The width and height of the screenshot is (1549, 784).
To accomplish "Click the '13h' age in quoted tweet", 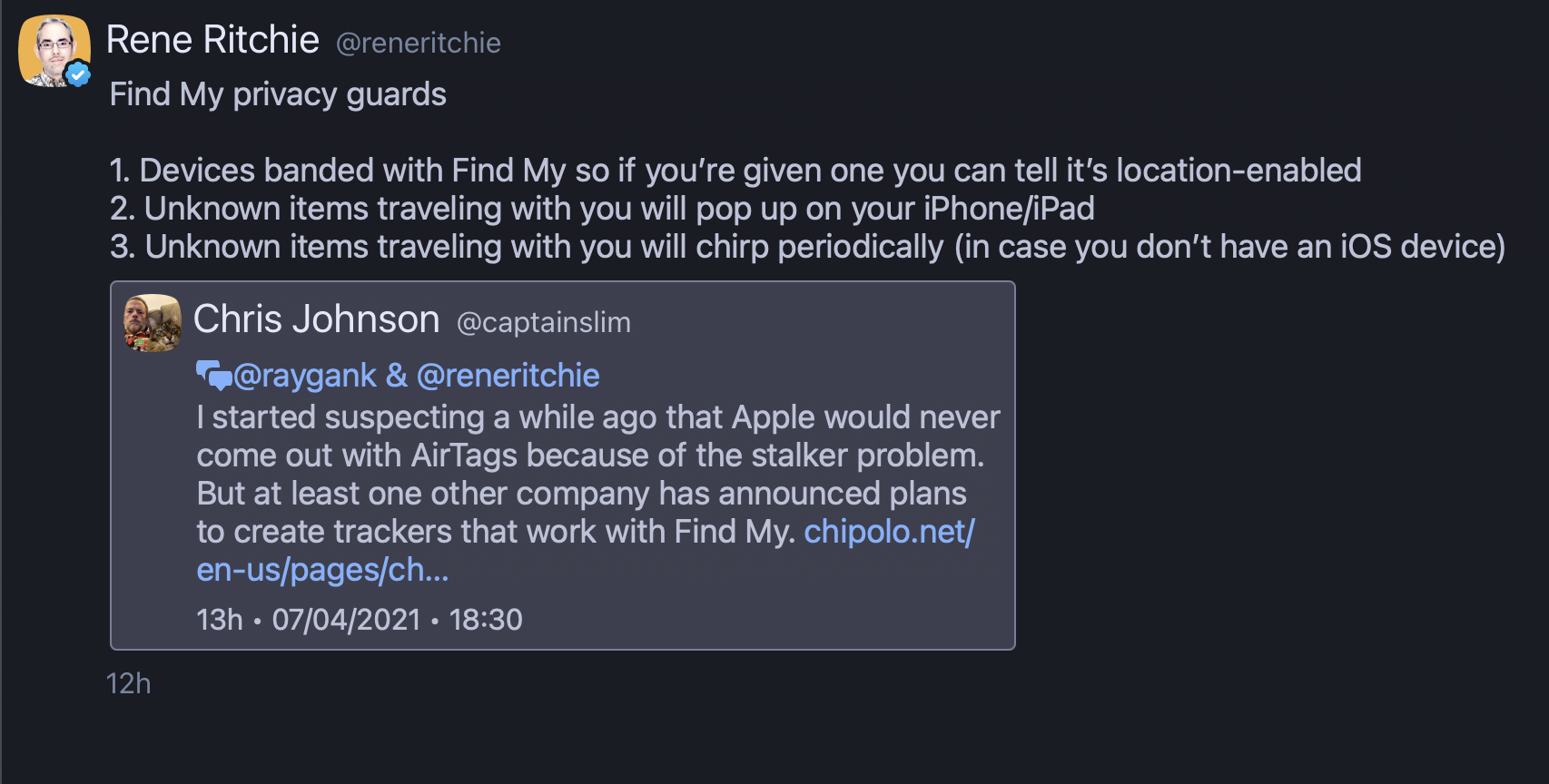I will click(220, 620).
